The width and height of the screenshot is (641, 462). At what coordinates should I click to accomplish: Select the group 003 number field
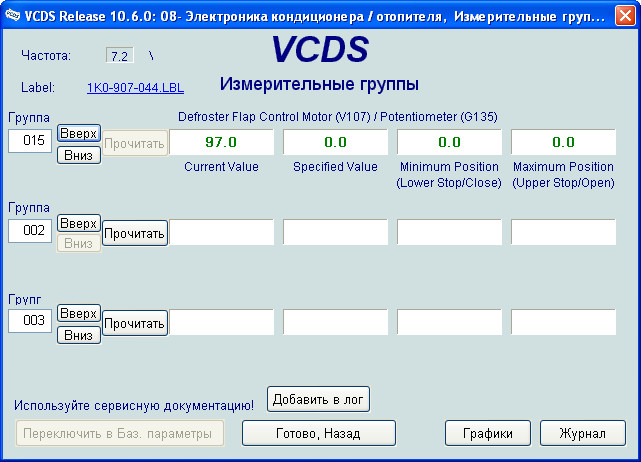tap(30, 321)
